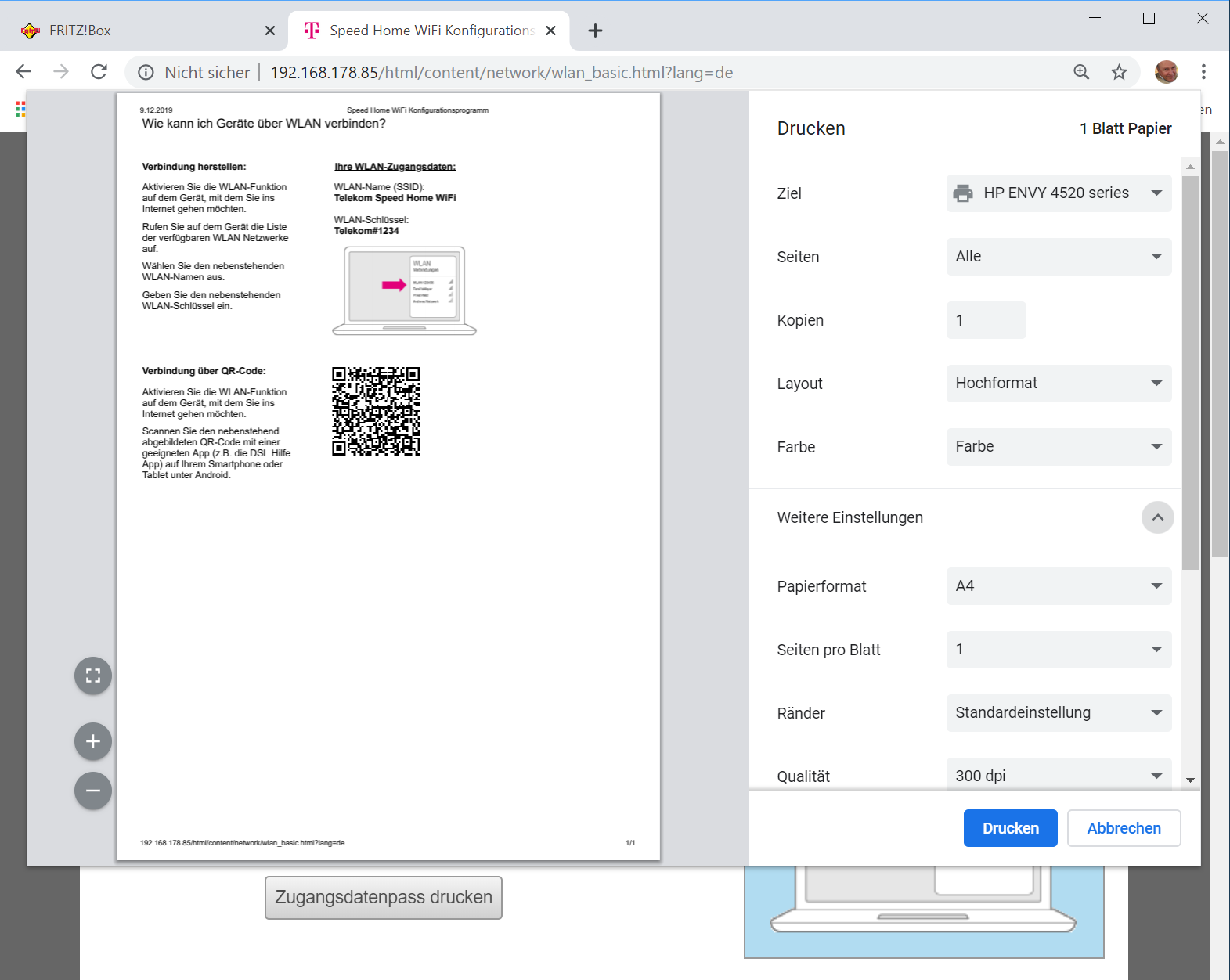Screen dimensions: 1230x980
Task: Open the Ränder dropdown
Action: pos(1059,713)
